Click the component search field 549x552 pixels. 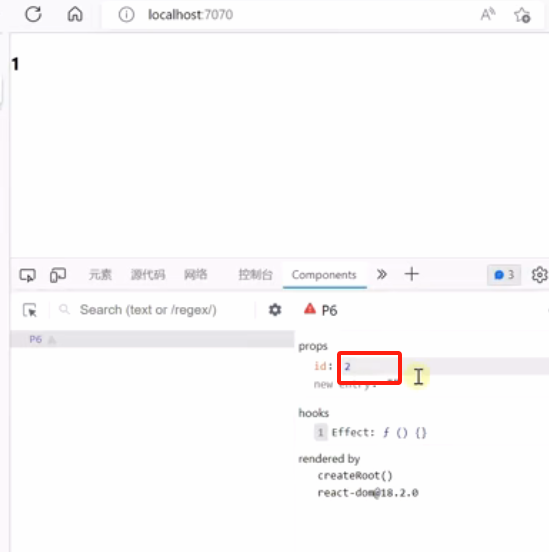click(148, 310)
